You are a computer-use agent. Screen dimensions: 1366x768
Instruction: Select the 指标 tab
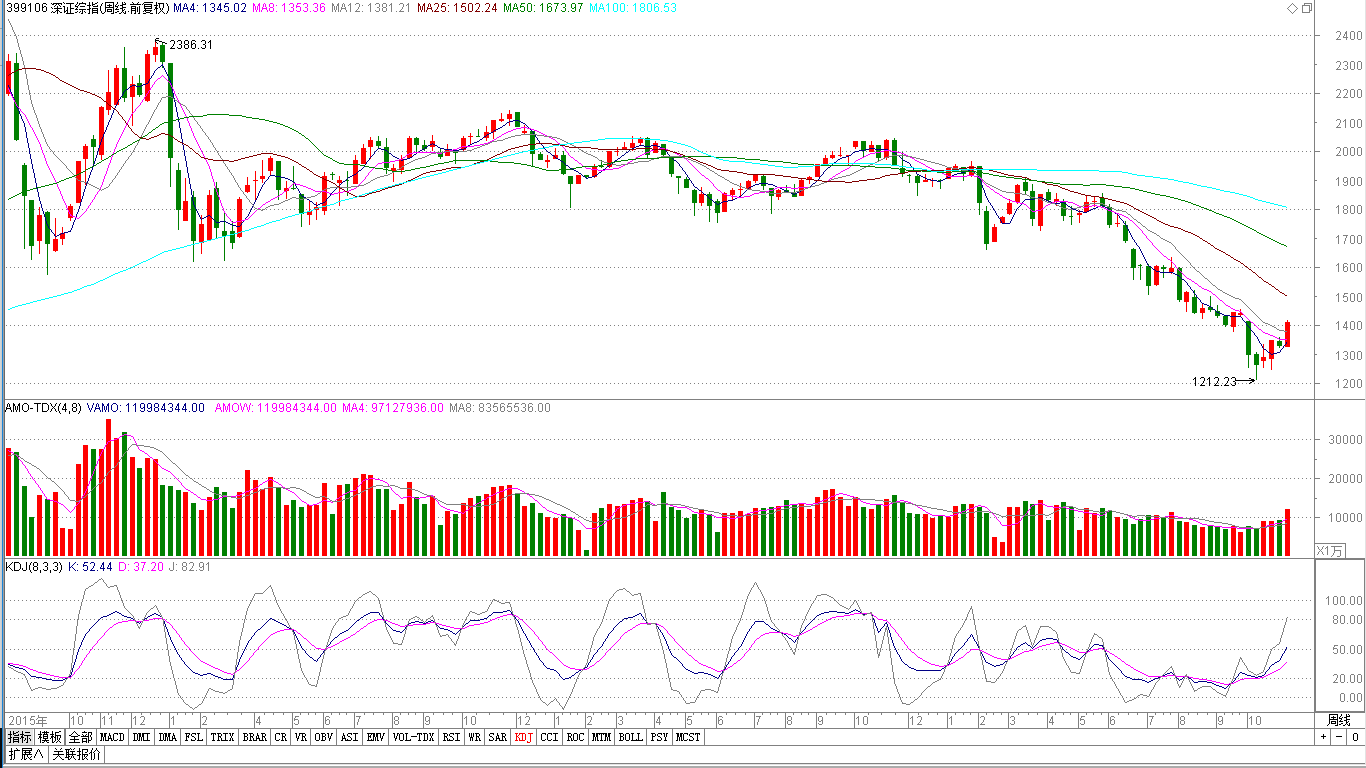click(19, 737)
